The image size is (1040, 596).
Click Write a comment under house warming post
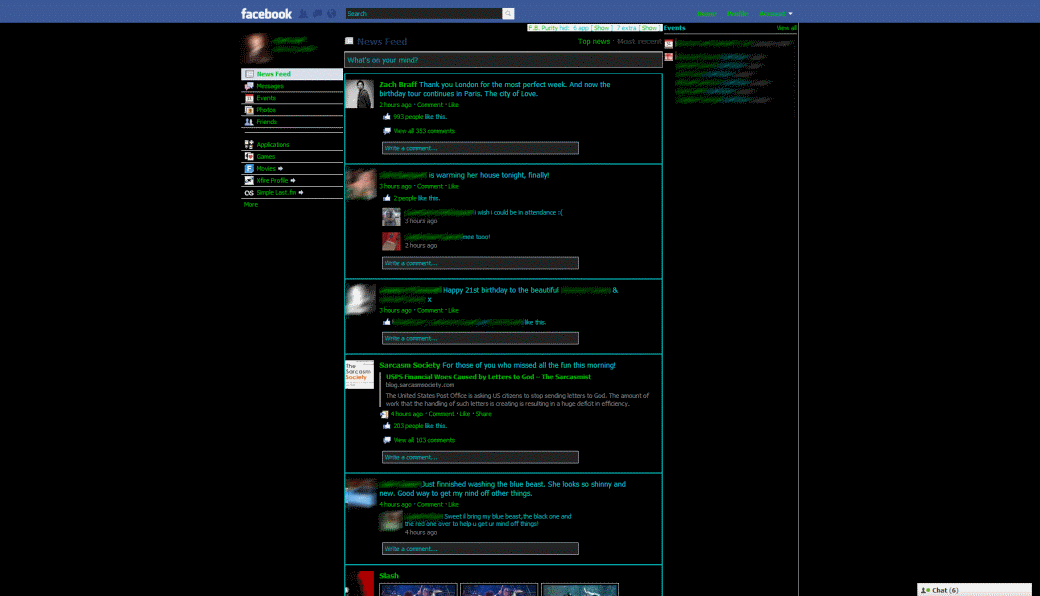pos(480,263)
